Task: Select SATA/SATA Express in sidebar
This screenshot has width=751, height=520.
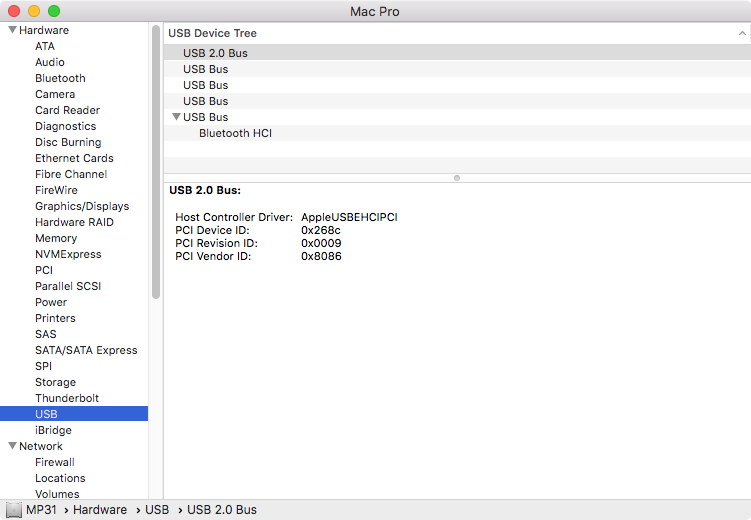Action: (x=86, y=350)
